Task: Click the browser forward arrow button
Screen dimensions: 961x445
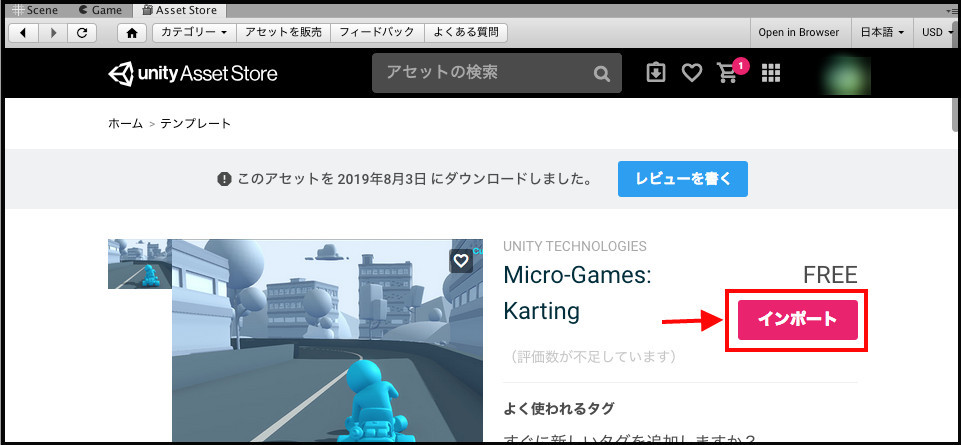Action: tap(53, 32)
